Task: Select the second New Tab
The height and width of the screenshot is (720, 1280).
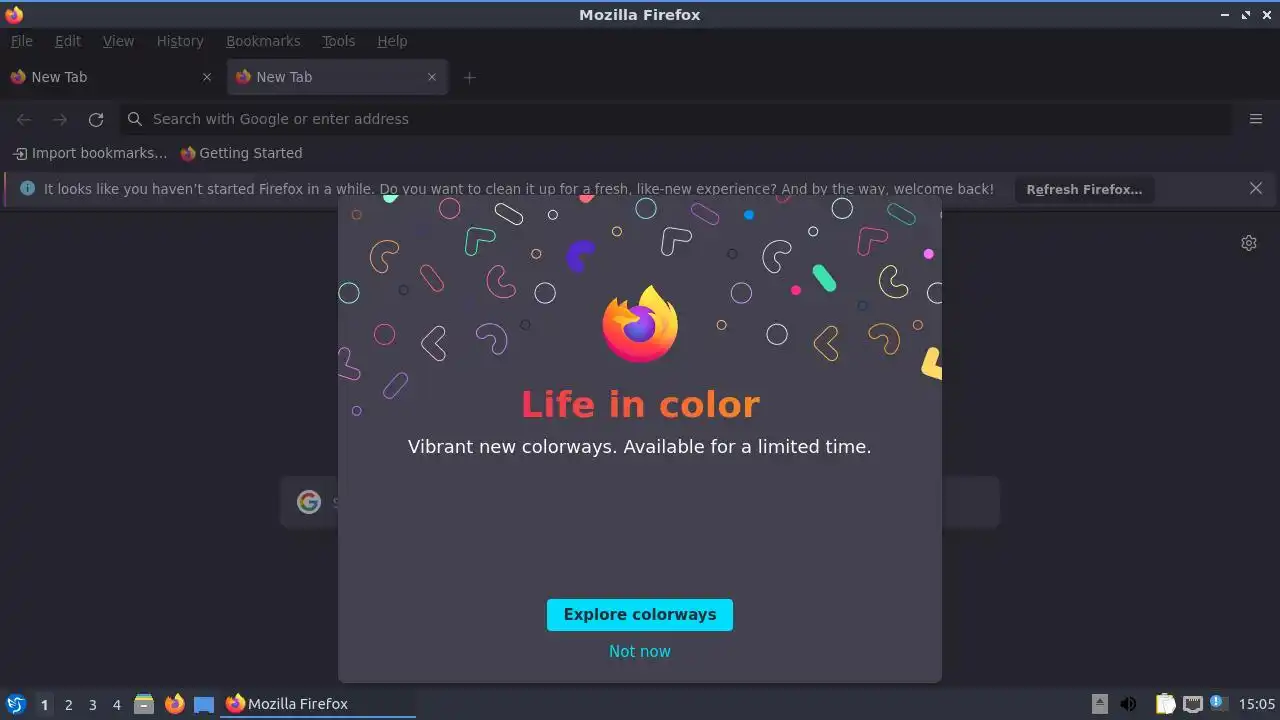Action: pyautogui.click(x=337, y=77)
